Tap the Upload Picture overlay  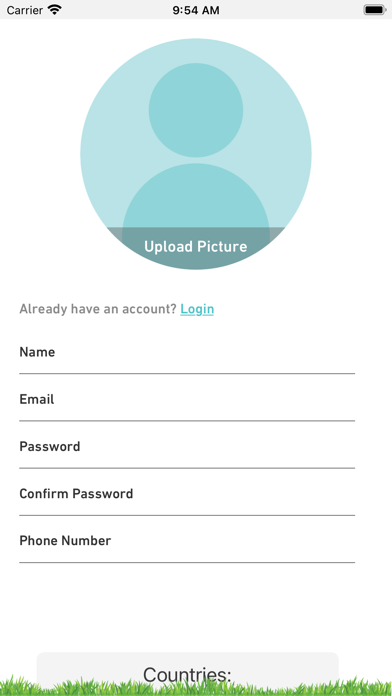[x=196, y=247]
